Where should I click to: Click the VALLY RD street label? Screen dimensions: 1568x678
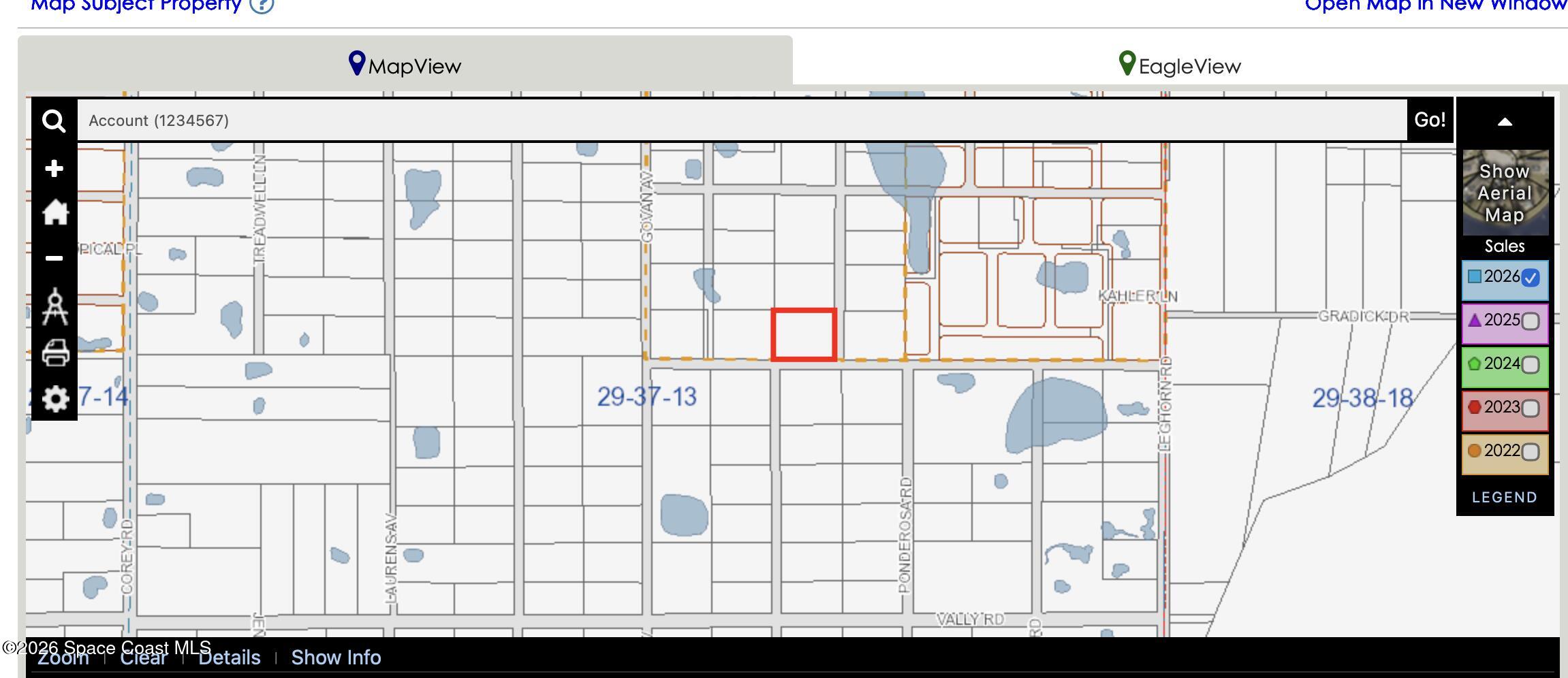point(970,619)
